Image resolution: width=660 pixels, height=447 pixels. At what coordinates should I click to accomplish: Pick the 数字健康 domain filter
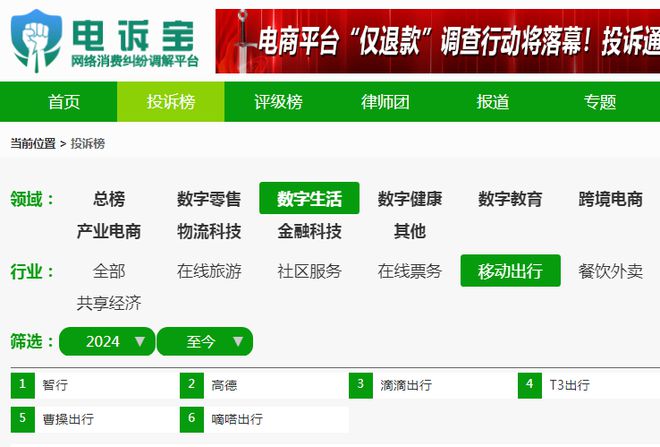click(x=410, y=199)
